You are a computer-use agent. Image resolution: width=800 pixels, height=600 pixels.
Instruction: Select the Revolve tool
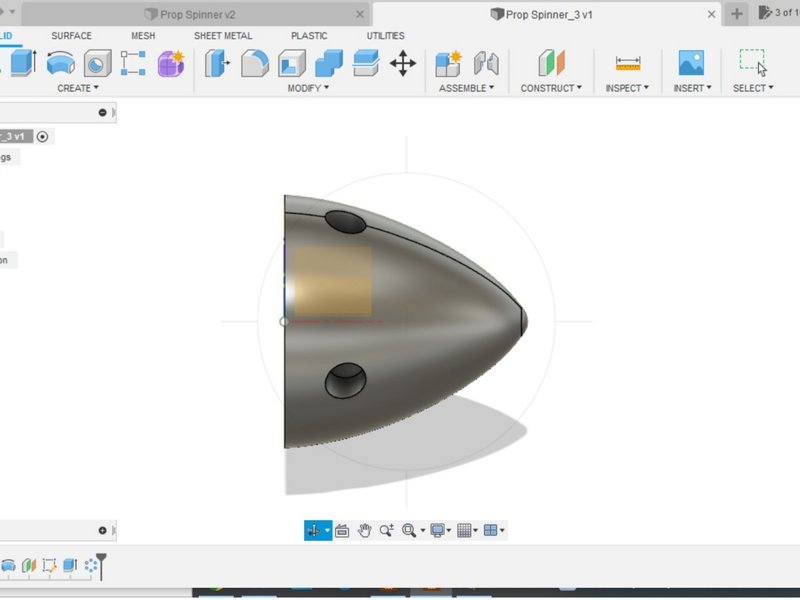(x=60, y=63)
